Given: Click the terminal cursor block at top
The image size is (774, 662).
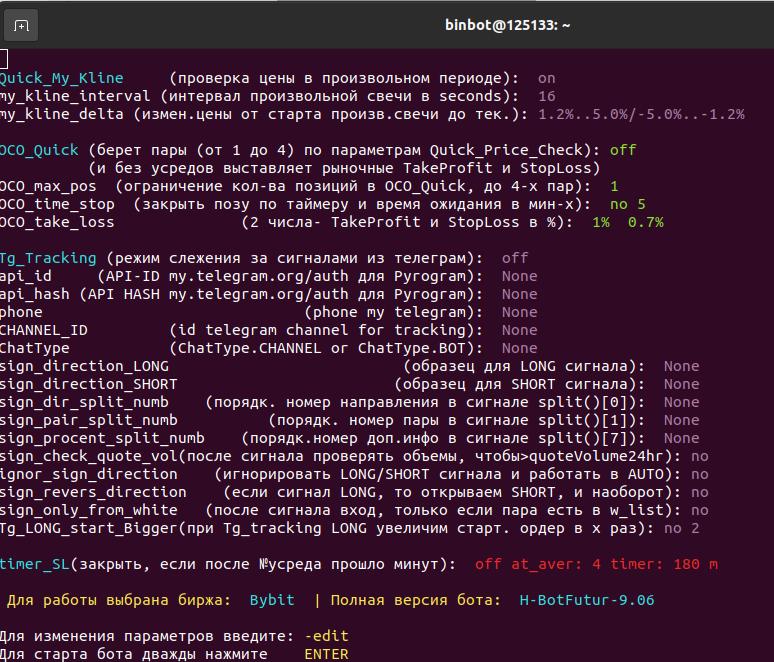Looking at the screenshot, I should 3,59.
